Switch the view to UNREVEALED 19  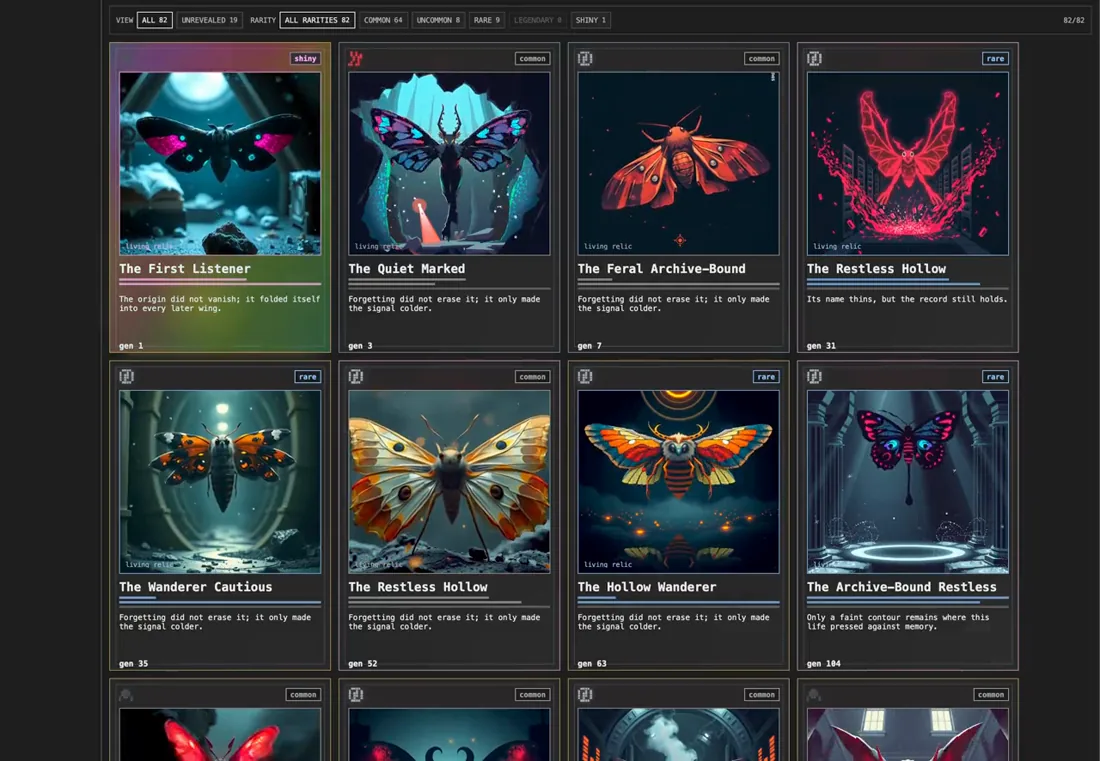coord(209,20)
